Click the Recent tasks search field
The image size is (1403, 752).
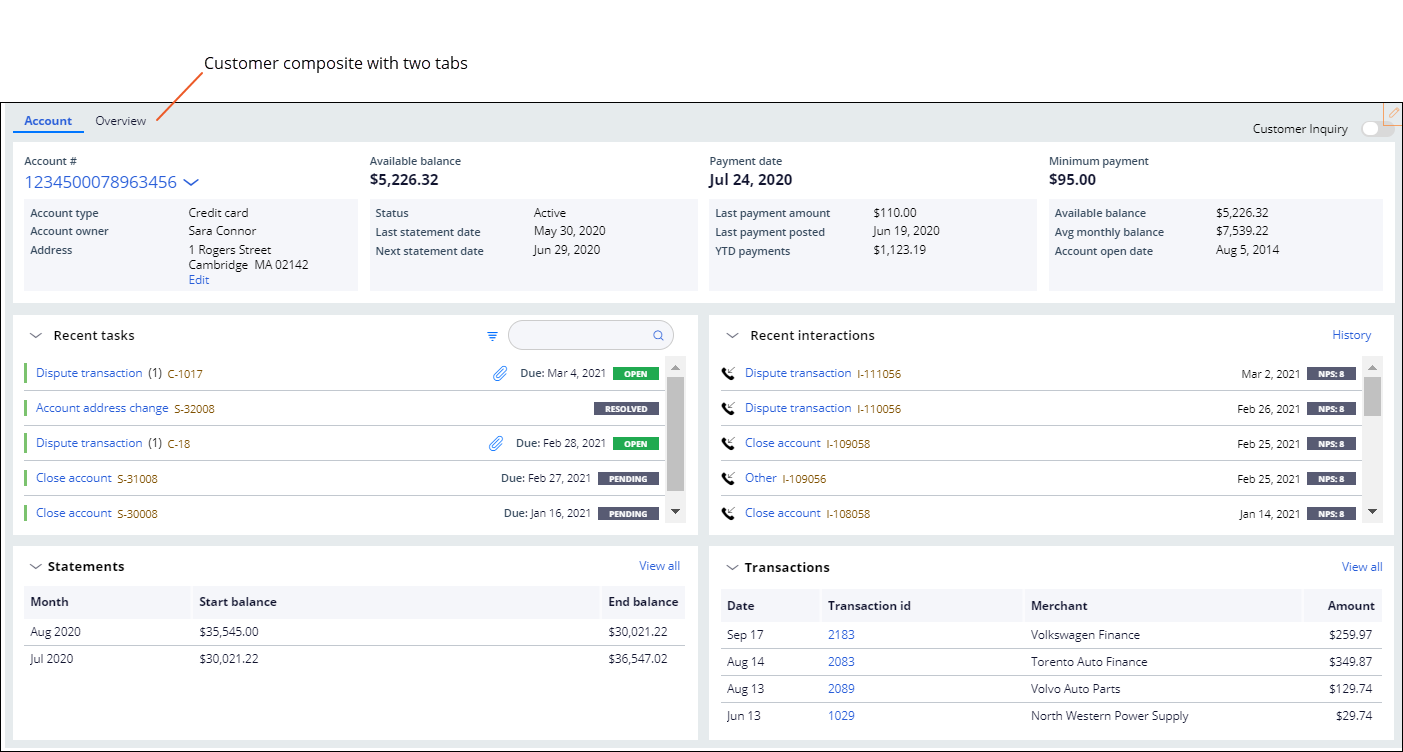coord(580,336)
